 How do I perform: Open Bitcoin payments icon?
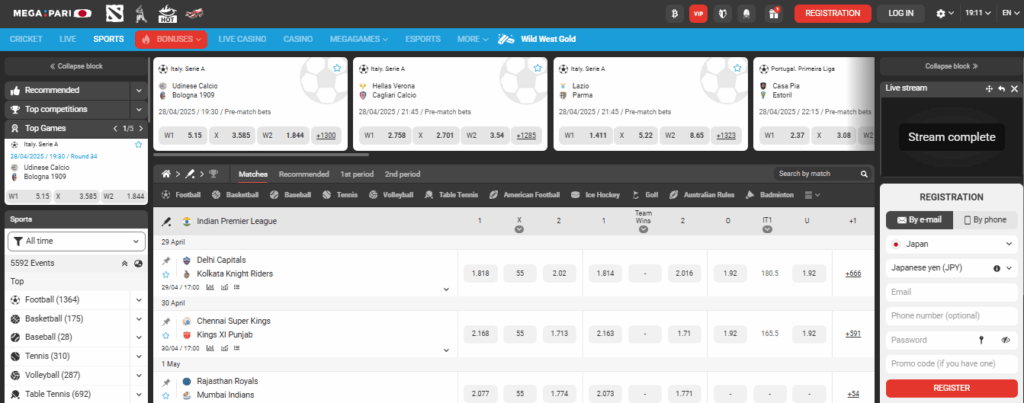pyautogui.click(x=675, y=13)
